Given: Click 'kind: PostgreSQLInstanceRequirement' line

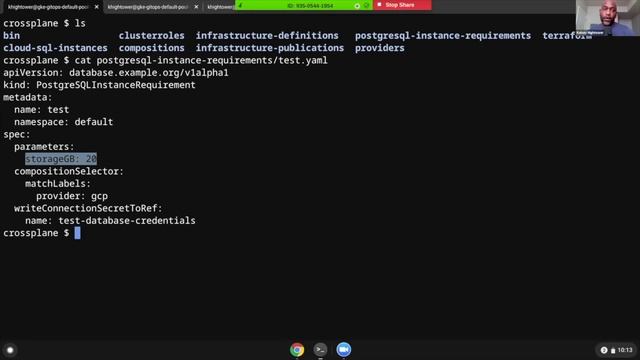Looking at the screenshot, I should (x=99, y=85).
